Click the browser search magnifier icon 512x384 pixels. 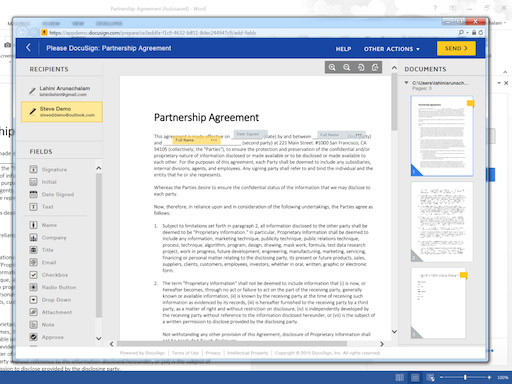[x=461, y=32]
